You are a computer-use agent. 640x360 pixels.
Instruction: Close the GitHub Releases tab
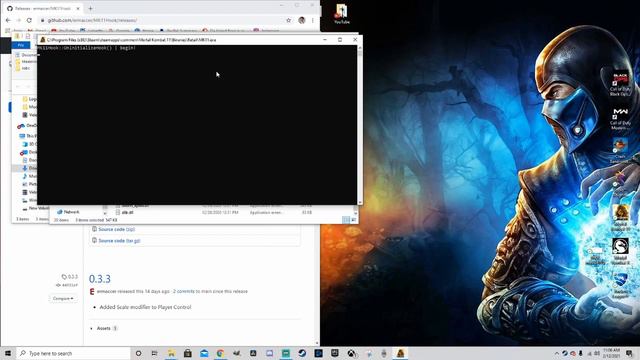point(78,8)
